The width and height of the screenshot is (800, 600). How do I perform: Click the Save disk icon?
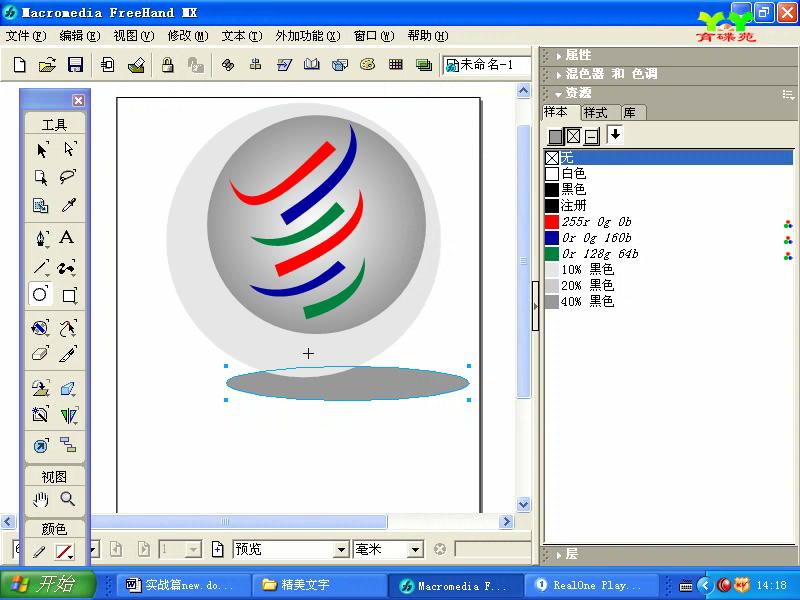tap(76, 65)
